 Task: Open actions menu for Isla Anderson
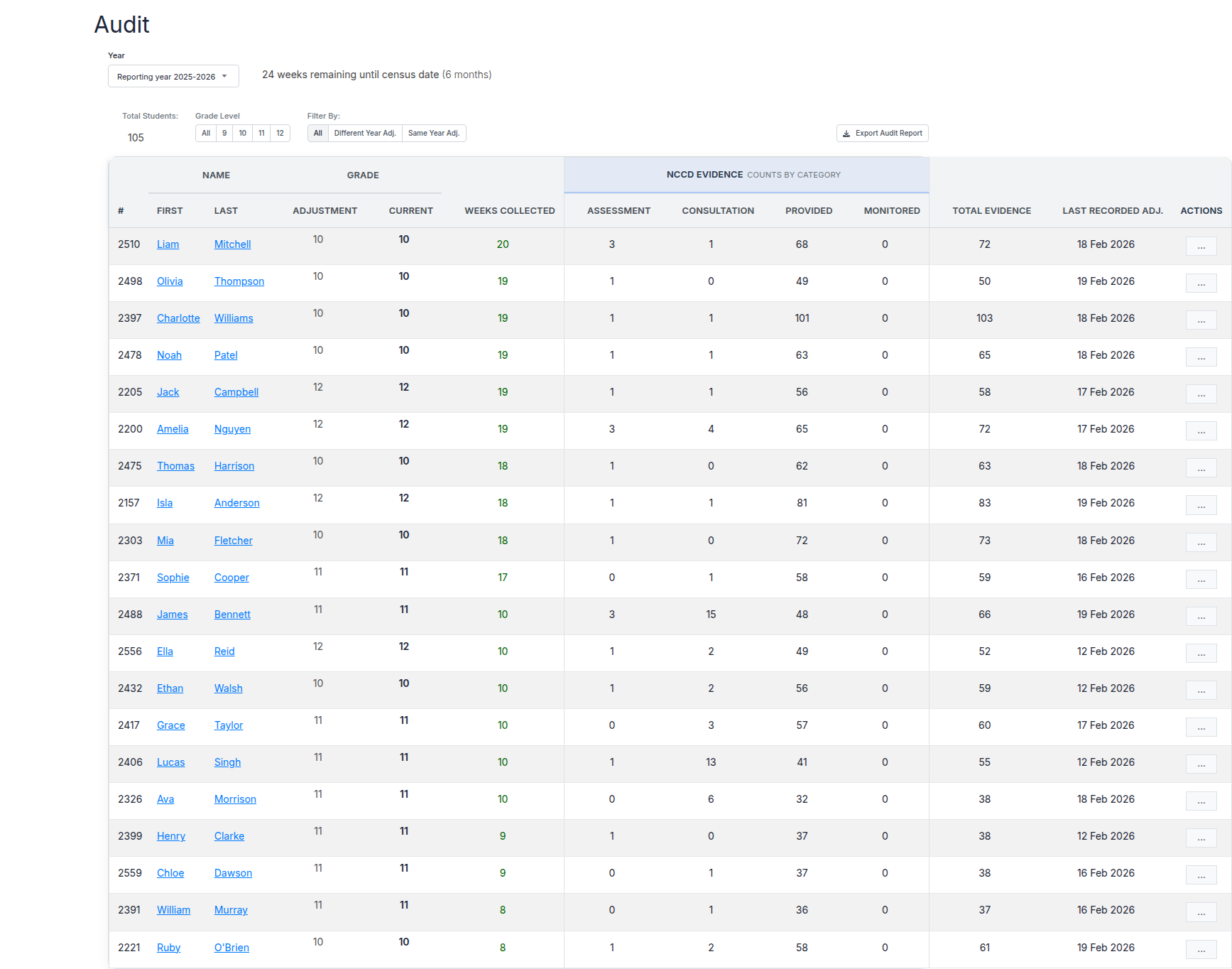pos(1201,505)
